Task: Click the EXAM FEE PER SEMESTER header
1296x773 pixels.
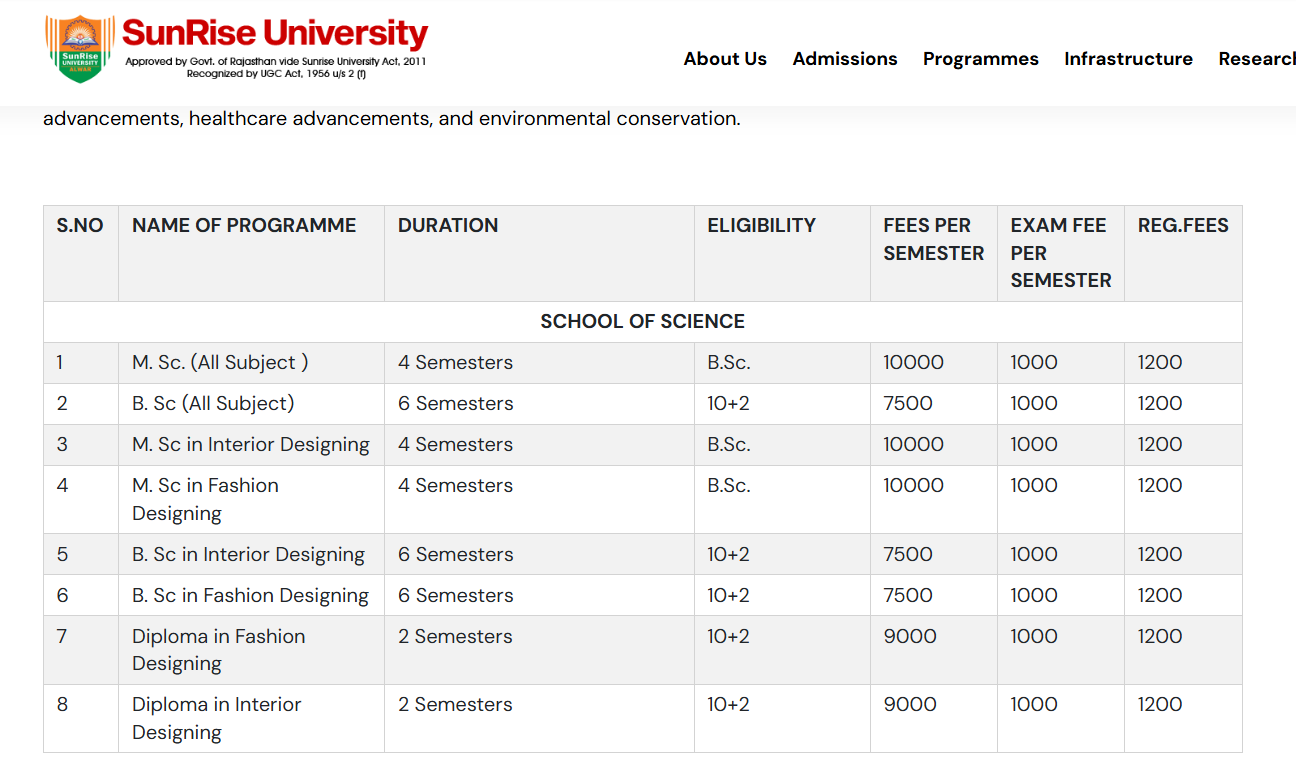Action: tap(1060, 253)
